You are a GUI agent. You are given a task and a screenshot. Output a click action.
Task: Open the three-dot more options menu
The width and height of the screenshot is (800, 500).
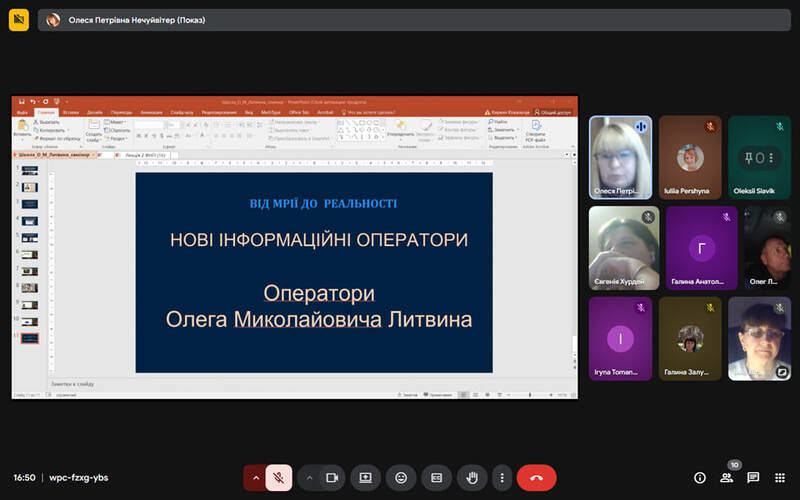[x=502, y=478]
